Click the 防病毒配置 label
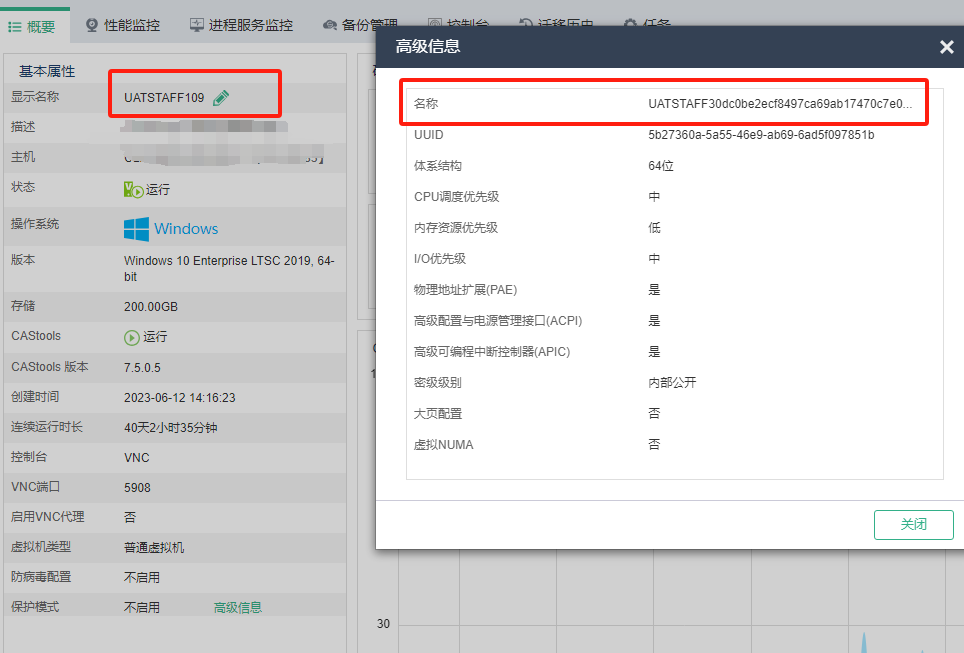Screen dimensions: 964x653 [41, 577]
